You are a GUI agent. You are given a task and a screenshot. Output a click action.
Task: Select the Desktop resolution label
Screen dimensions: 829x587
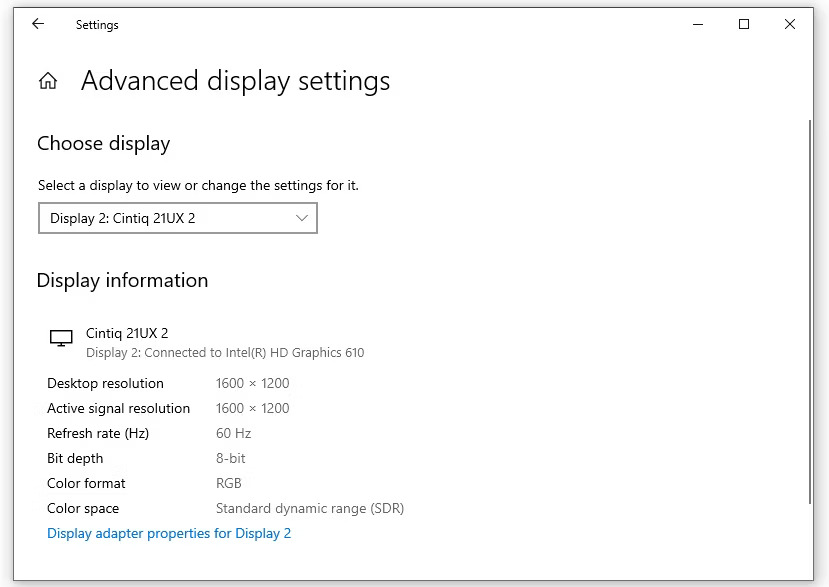pos(105,383)
